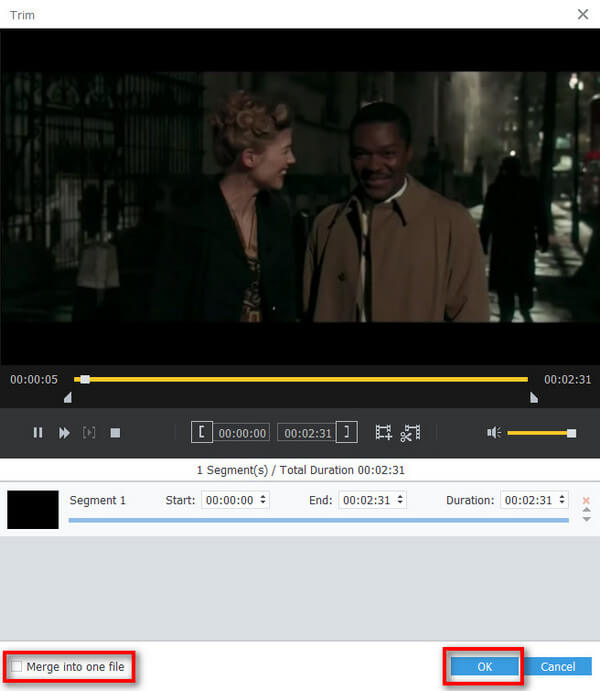Confirm trim with OK button
The width and height of the screenshot is (600, 691).
click(484, 666)
